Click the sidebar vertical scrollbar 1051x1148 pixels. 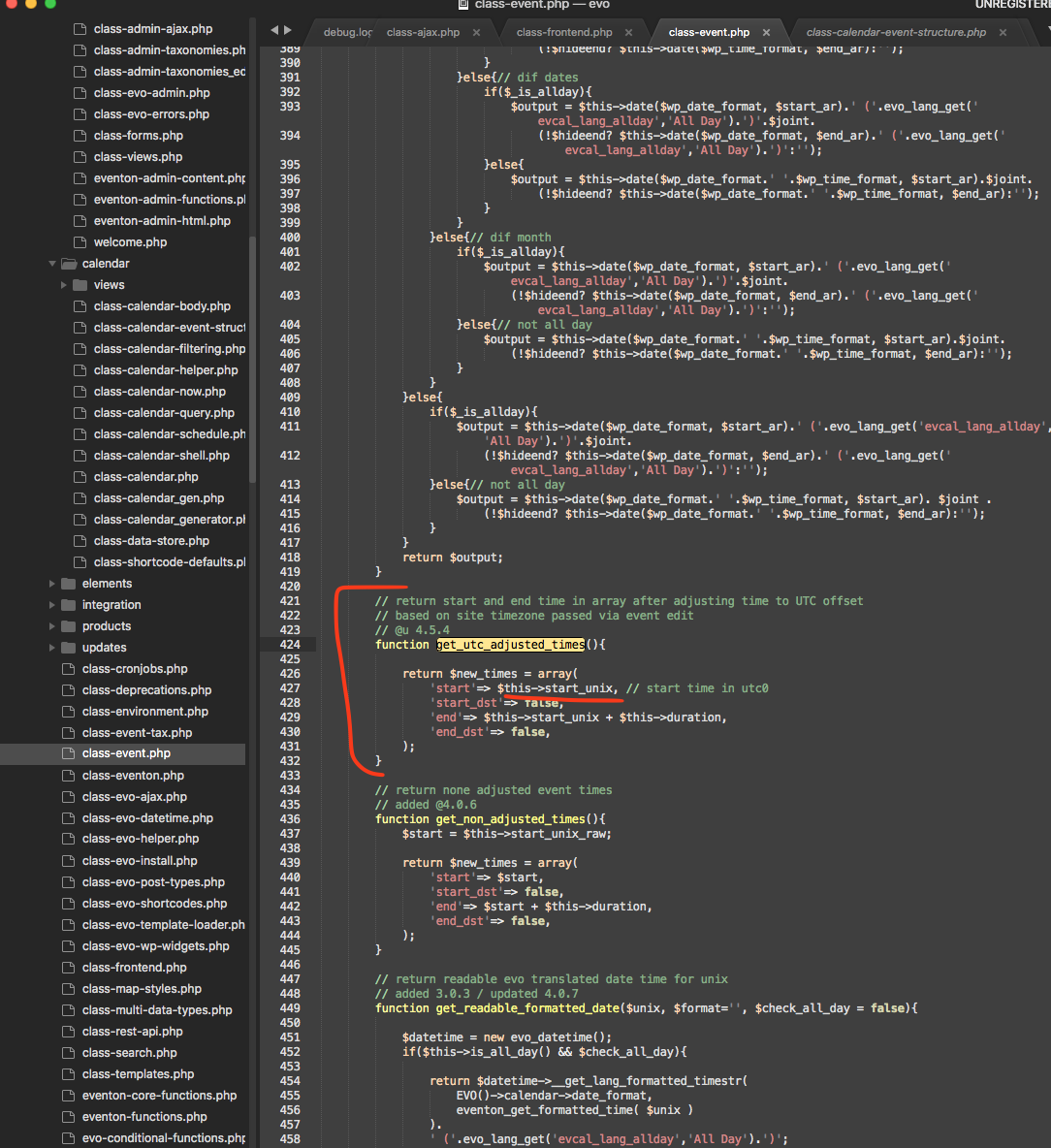coord(252,359)
